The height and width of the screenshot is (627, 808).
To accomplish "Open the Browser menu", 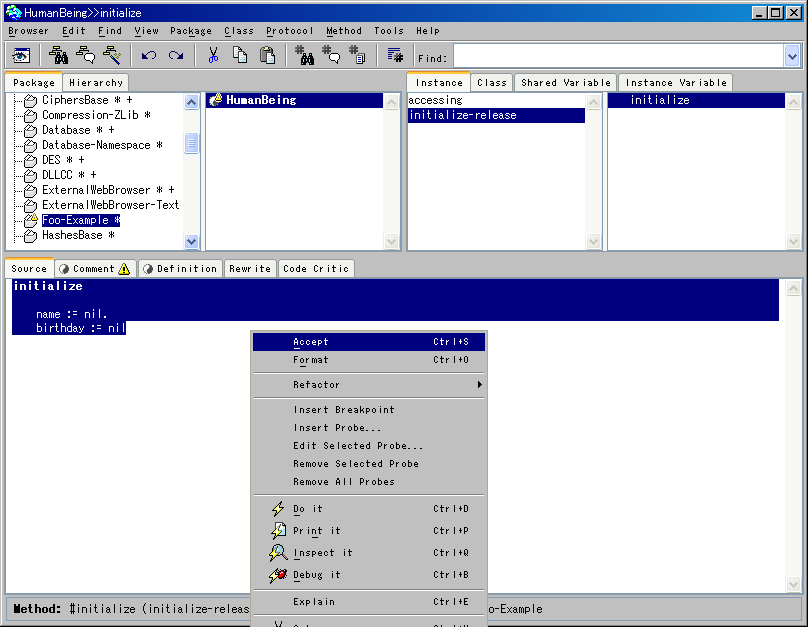I will point(28,31).
